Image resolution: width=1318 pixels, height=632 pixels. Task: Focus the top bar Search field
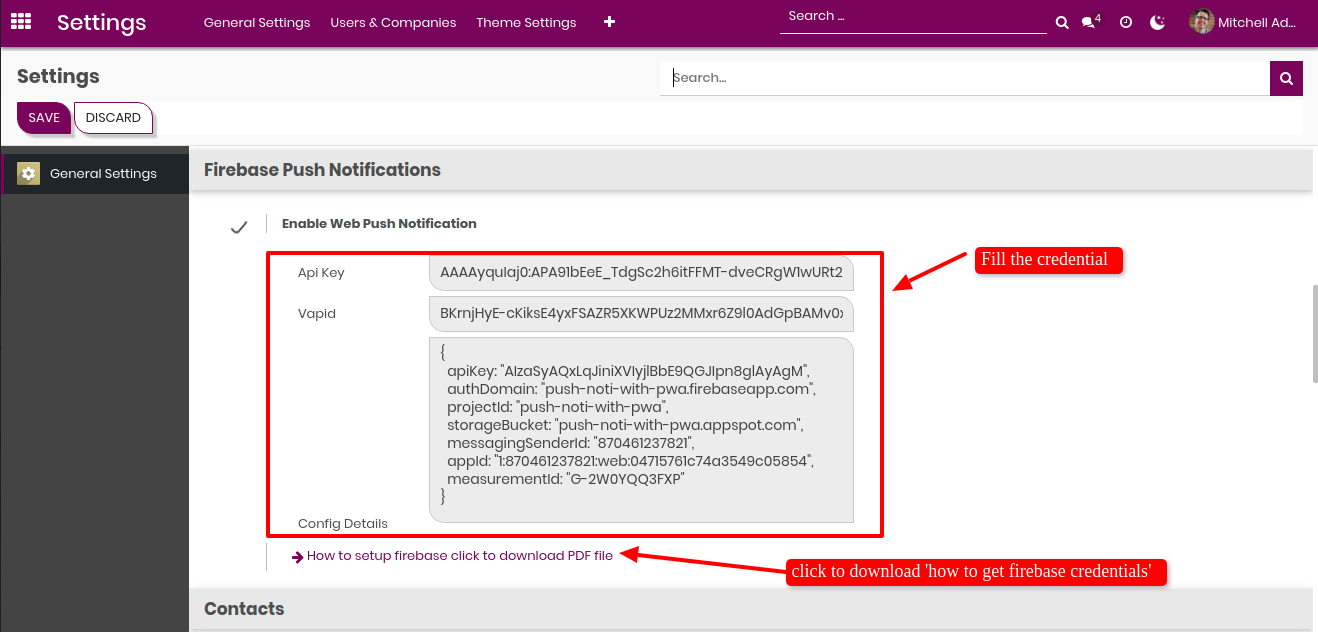(914, 16)
